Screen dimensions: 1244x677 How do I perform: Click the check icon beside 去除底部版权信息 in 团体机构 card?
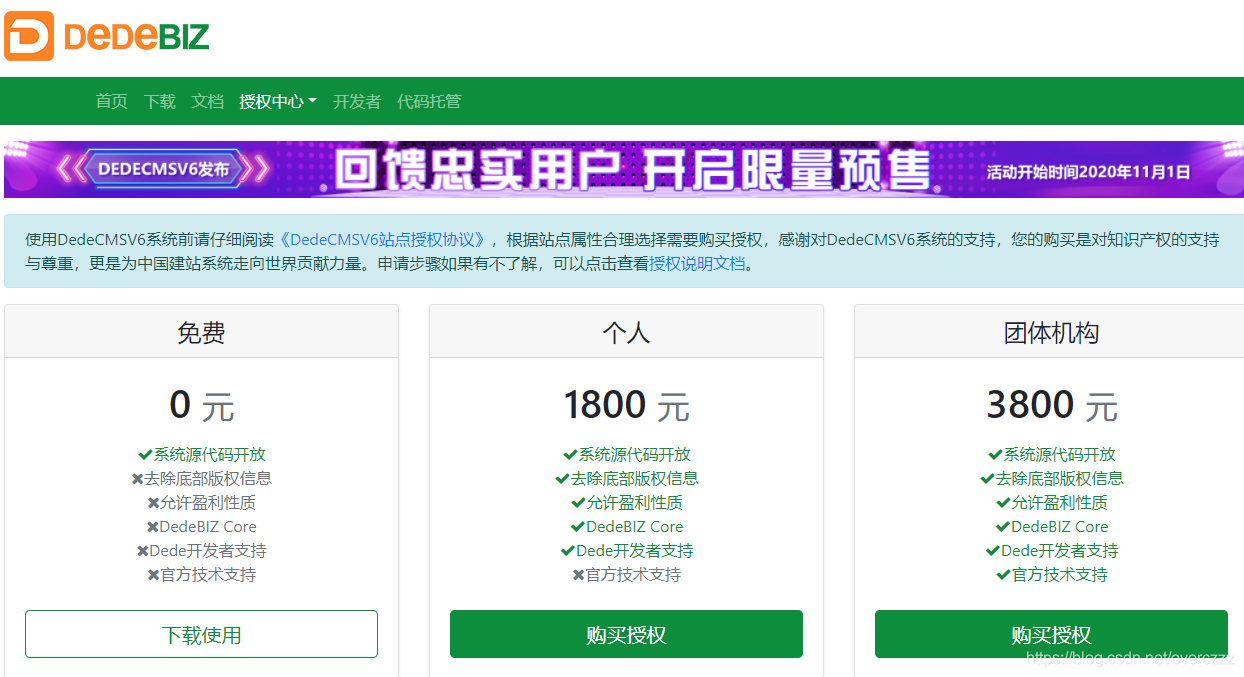point(987,479)
